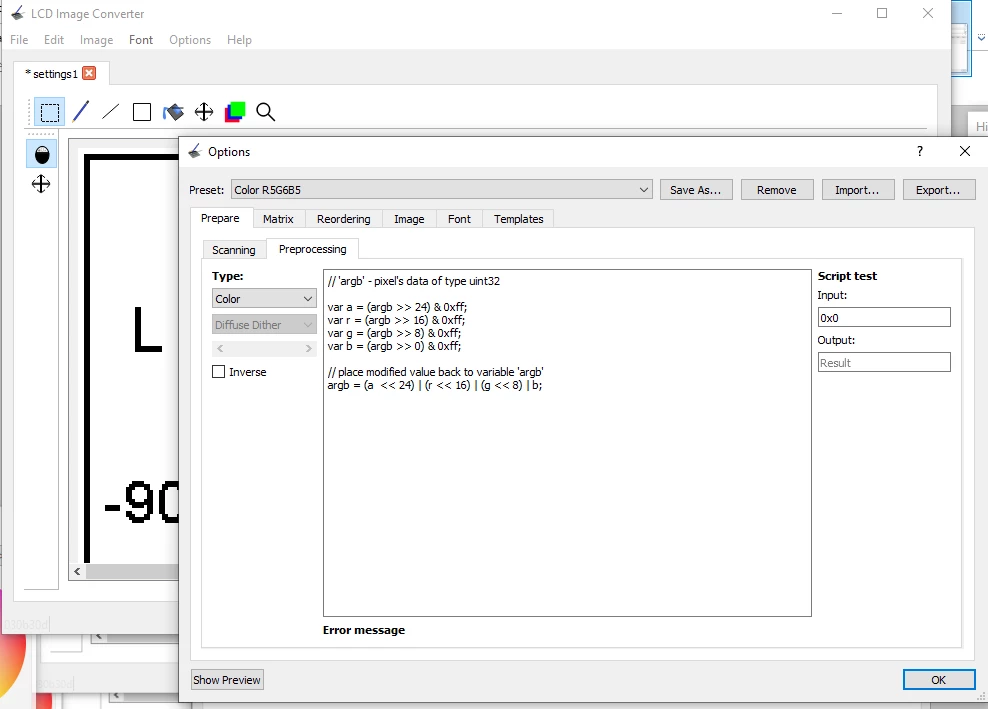Focus the Script test Input field
Image resolution: width=988 pixels, height=709 pixels.
pyautogui.click(x=884, y=317)
